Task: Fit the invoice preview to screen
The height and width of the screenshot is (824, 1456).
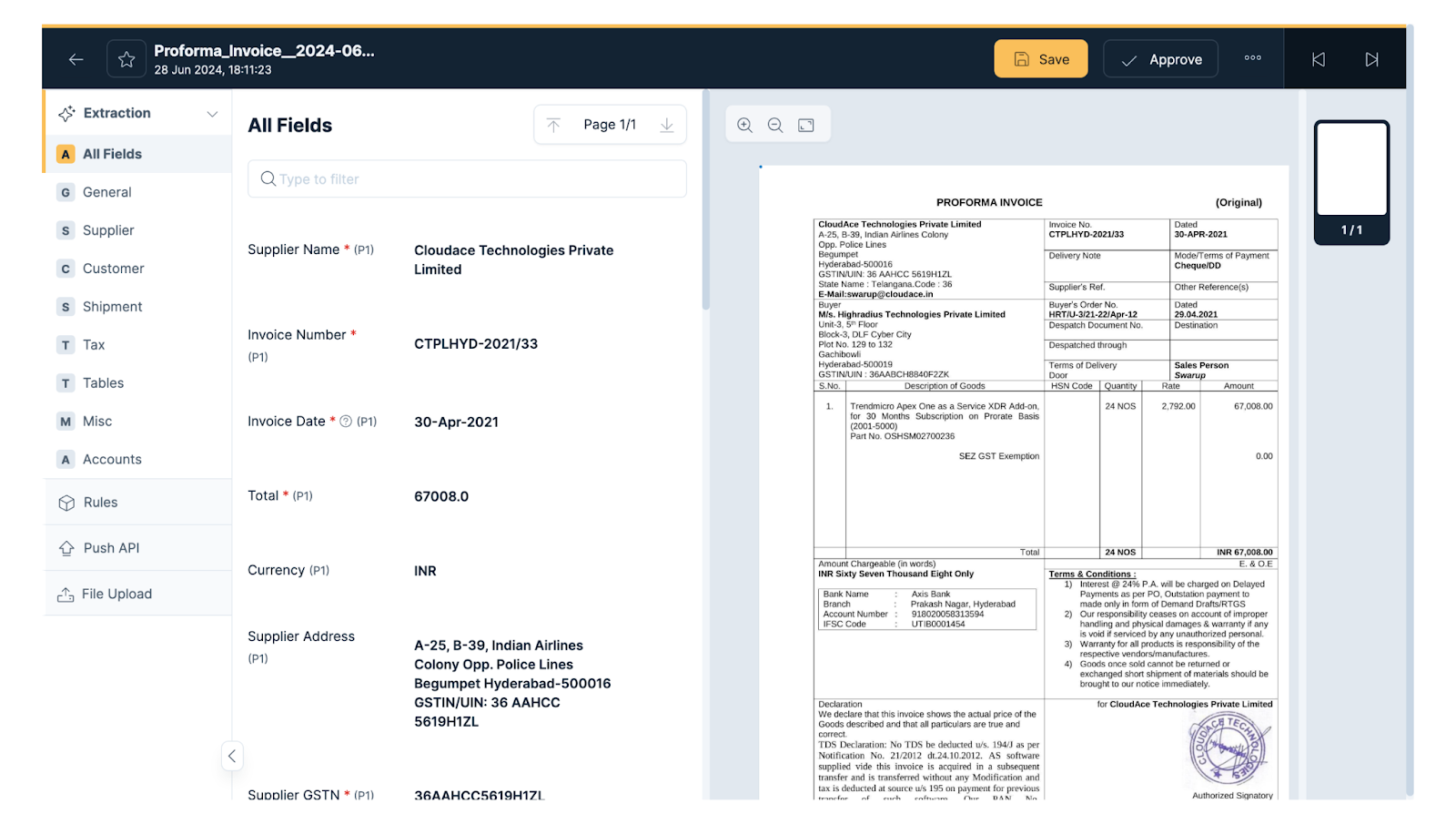Action: (806, 125)
